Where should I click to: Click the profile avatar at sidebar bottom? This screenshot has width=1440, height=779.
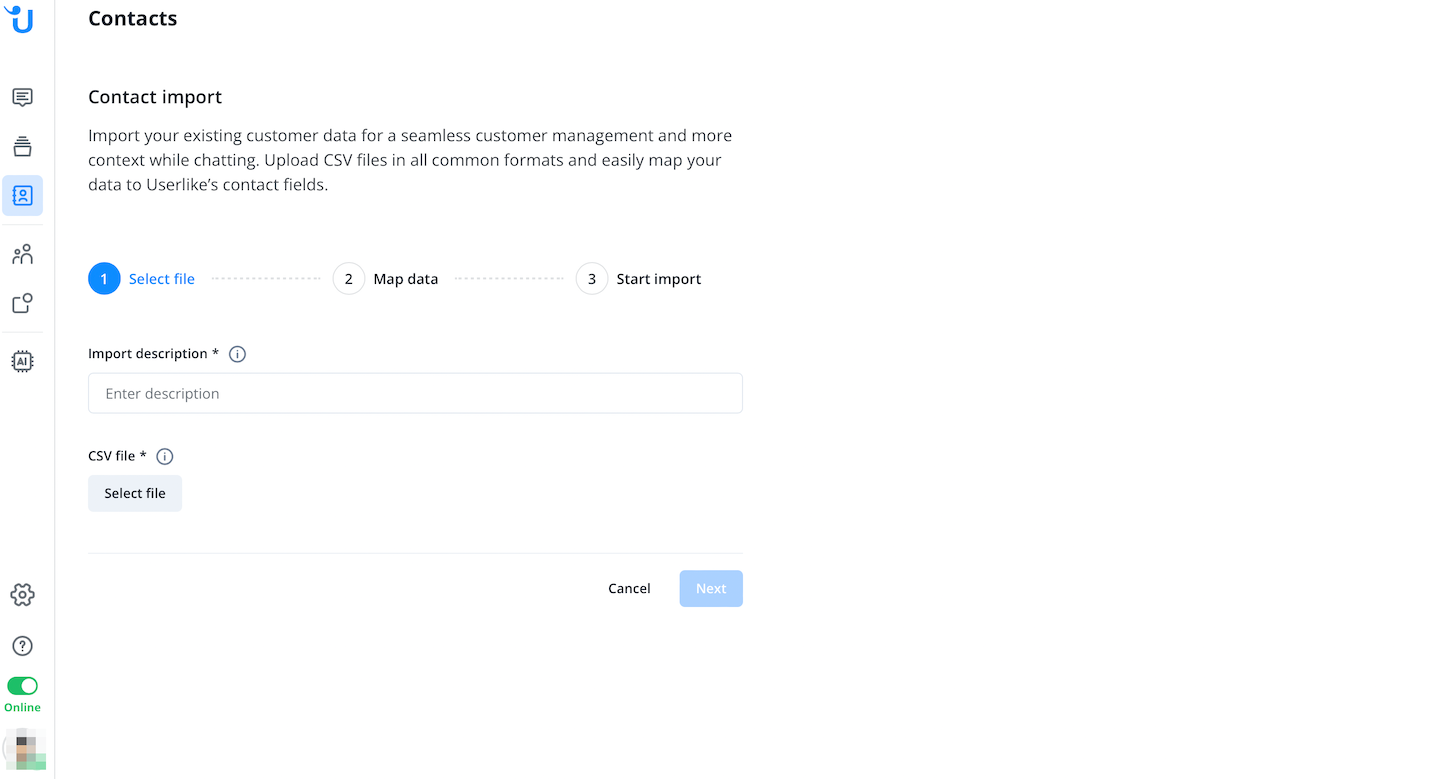(26, 750)
